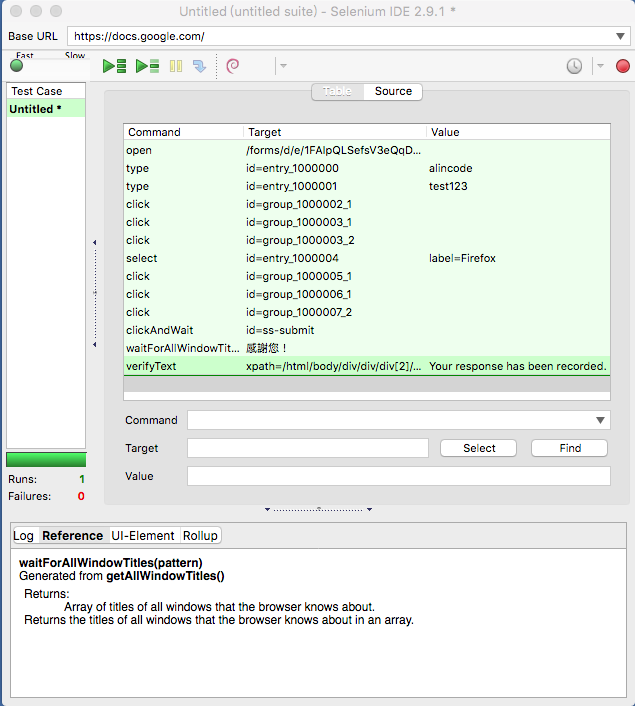This screenshot has width=635, height=706.
Task: Click the spiral rollup rules icon
Action: [233, 66]
